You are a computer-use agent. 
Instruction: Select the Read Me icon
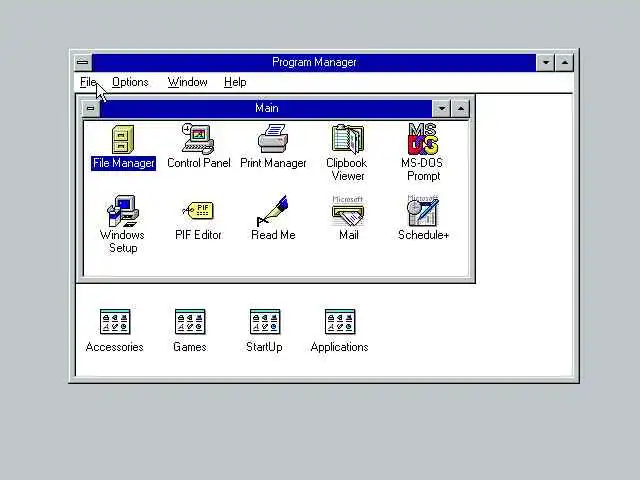click(x=273, y=211)
